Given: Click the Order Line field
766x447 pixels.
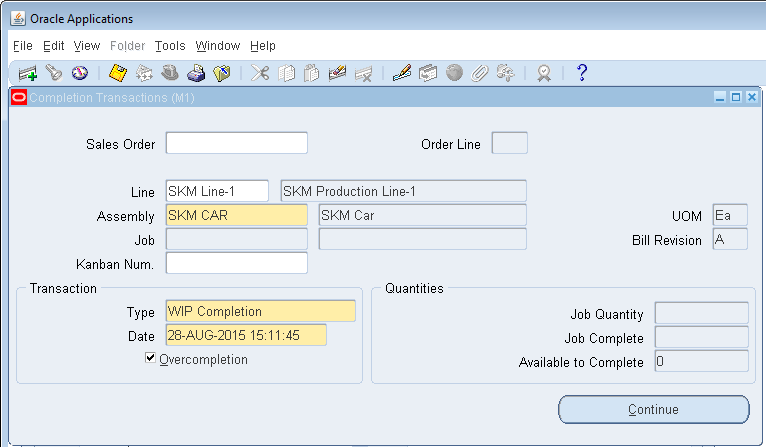Looking at the screenshot, I should pos(510,143).
